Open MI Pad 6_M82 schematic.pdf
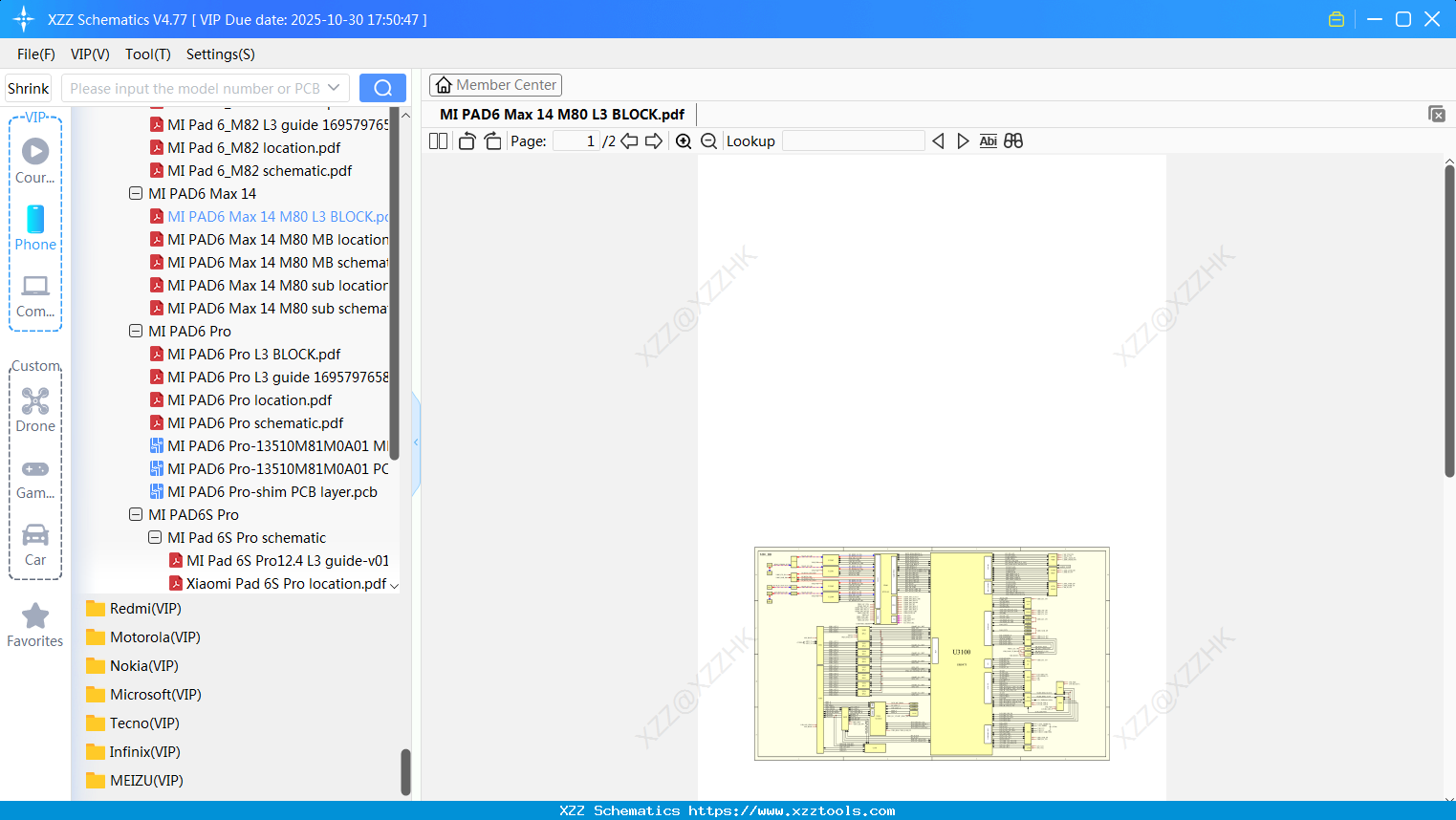 (260, 171)
